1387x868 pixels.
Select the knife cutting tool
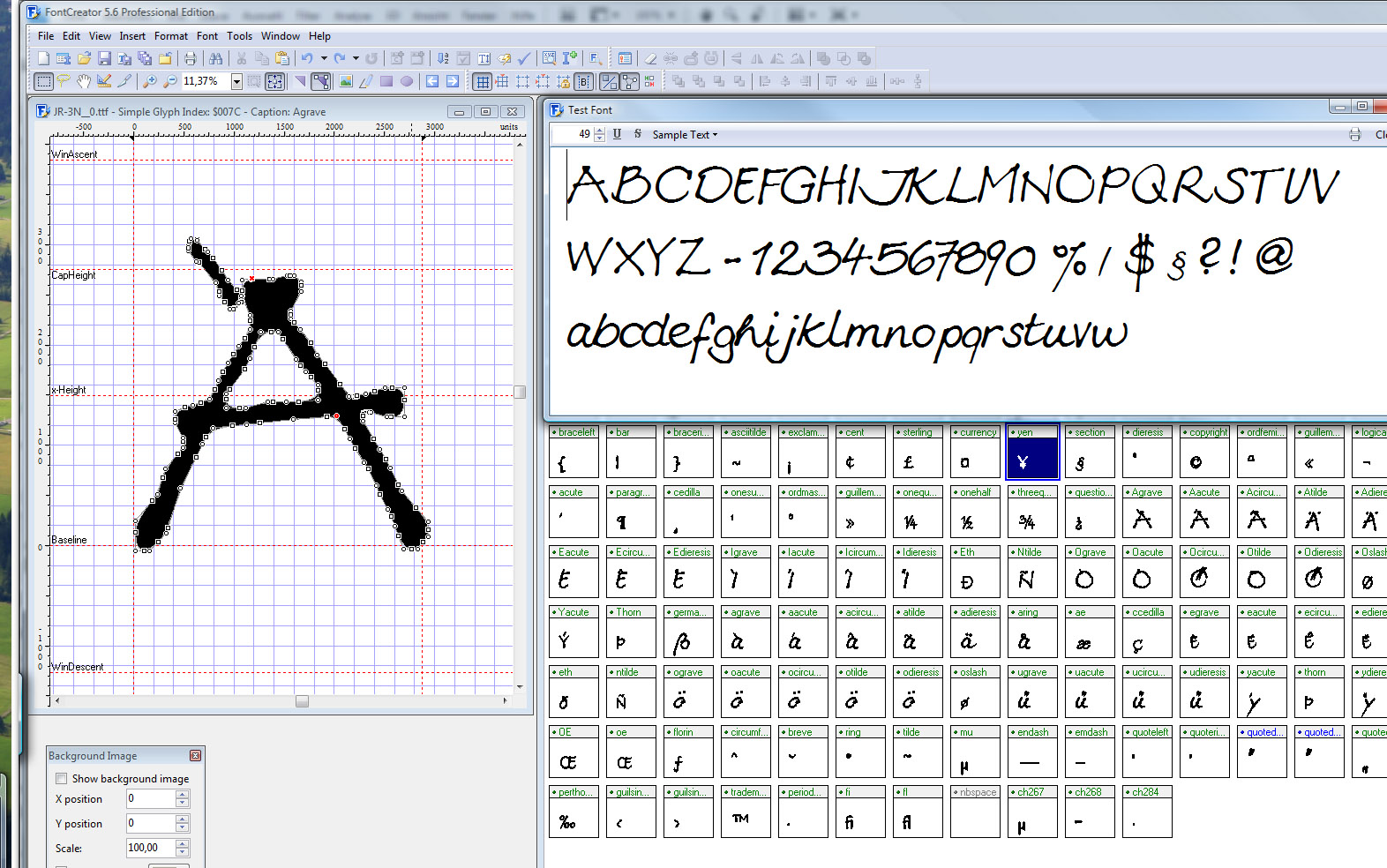125,81
